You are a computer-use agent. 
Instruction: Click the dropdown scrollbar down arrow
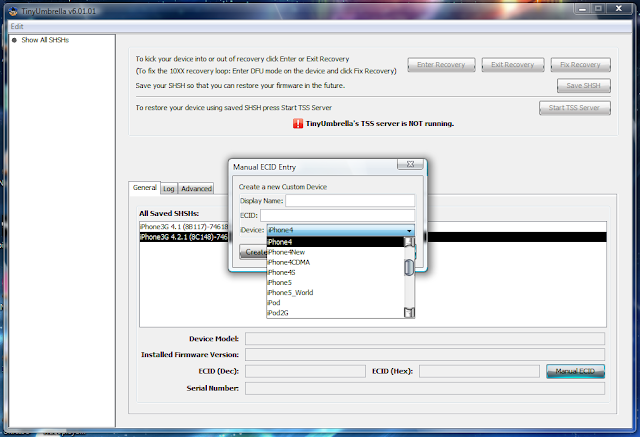coord(409,313)
